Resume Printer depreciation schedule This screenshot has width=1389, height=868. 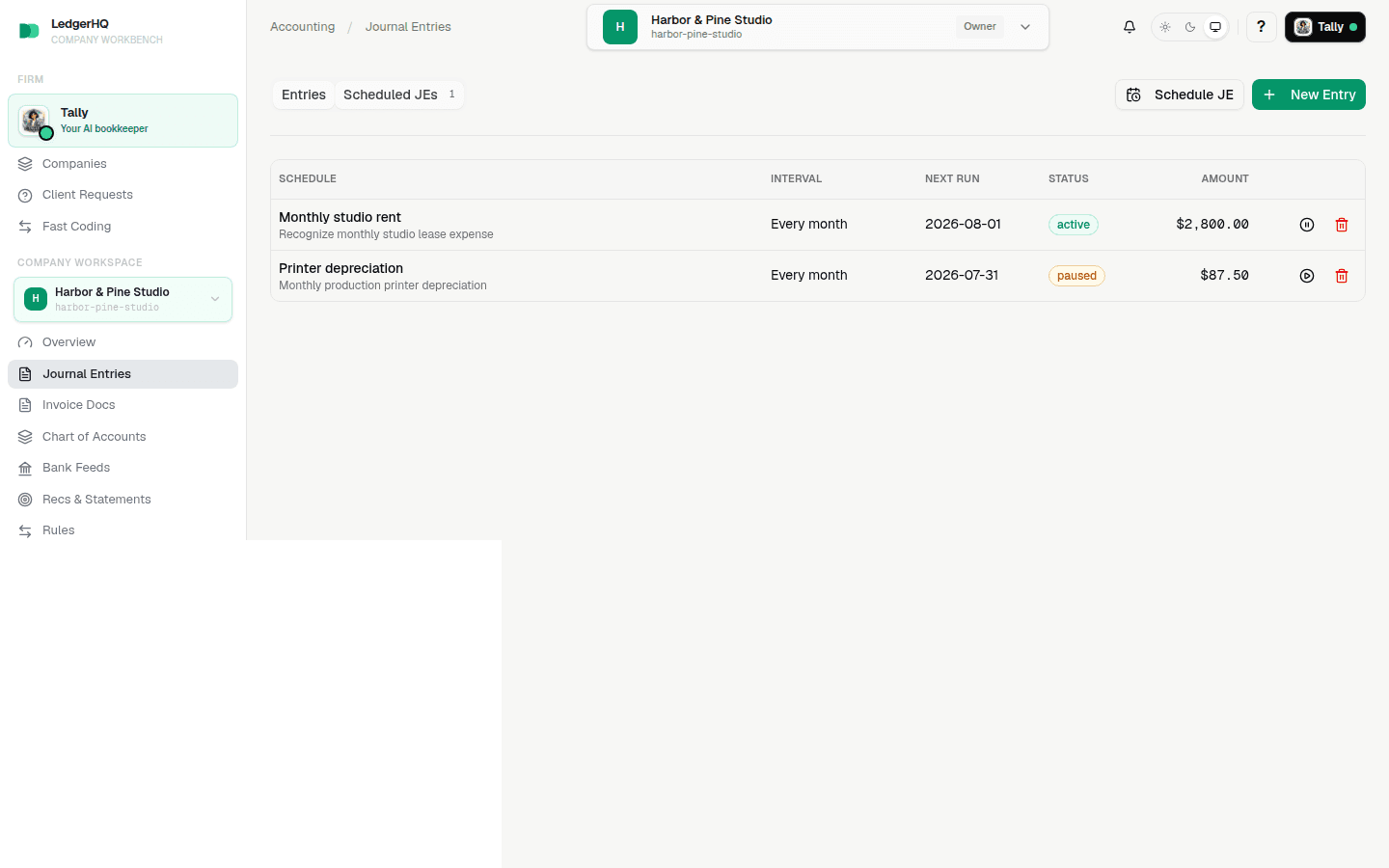(x=1307, y=276)
